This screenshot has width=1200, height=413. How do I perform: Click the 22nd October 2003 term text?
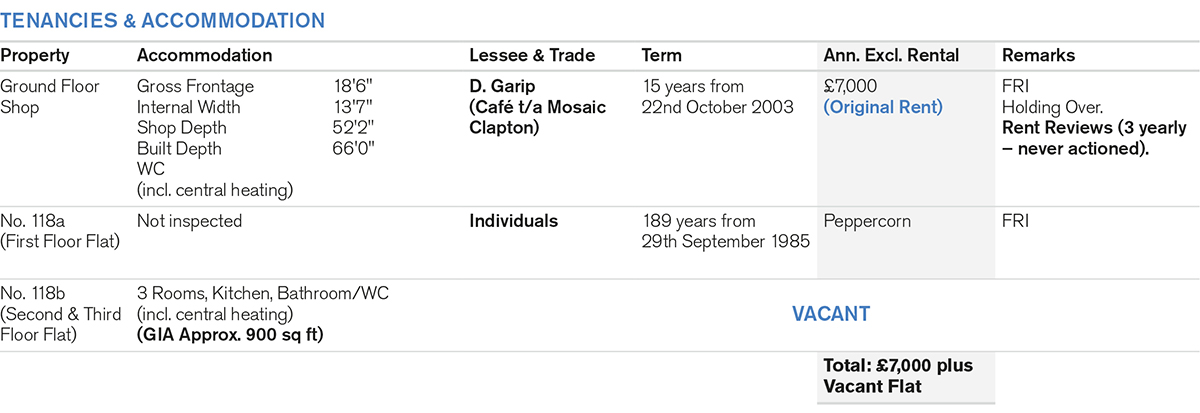click(x=716, y=107)
